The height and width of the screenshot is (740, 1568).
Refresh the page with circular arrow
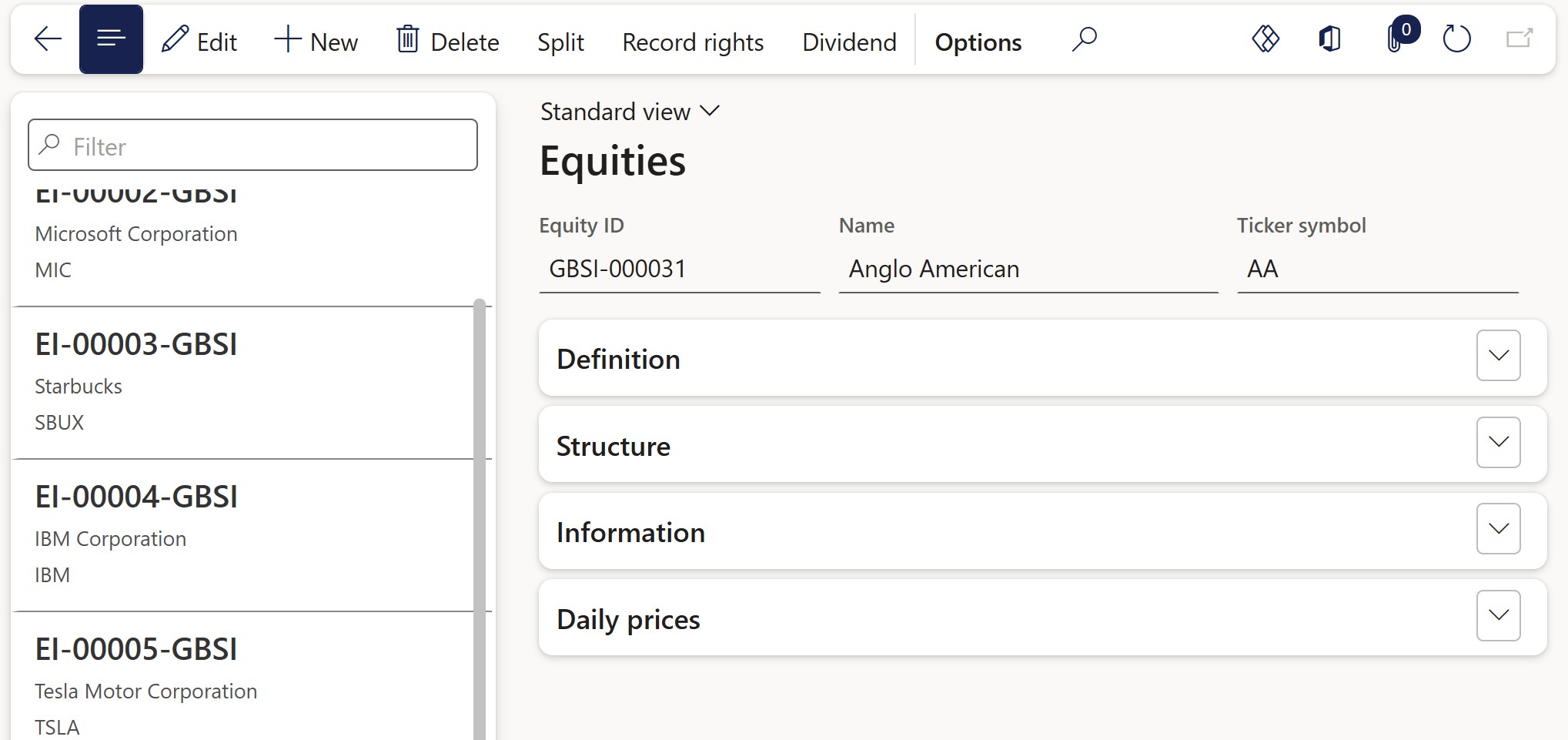1456,39
